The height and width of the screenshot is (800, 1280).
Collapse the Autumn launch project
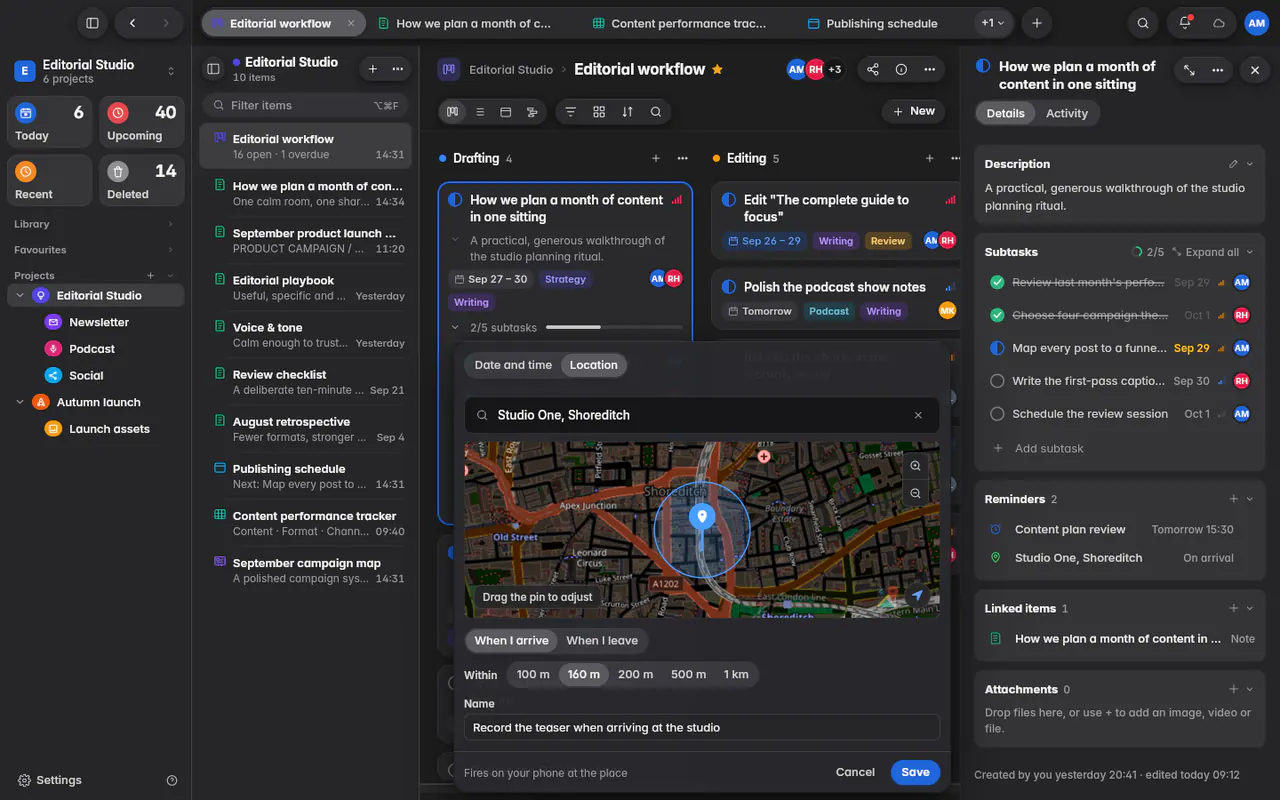(20, 402)
